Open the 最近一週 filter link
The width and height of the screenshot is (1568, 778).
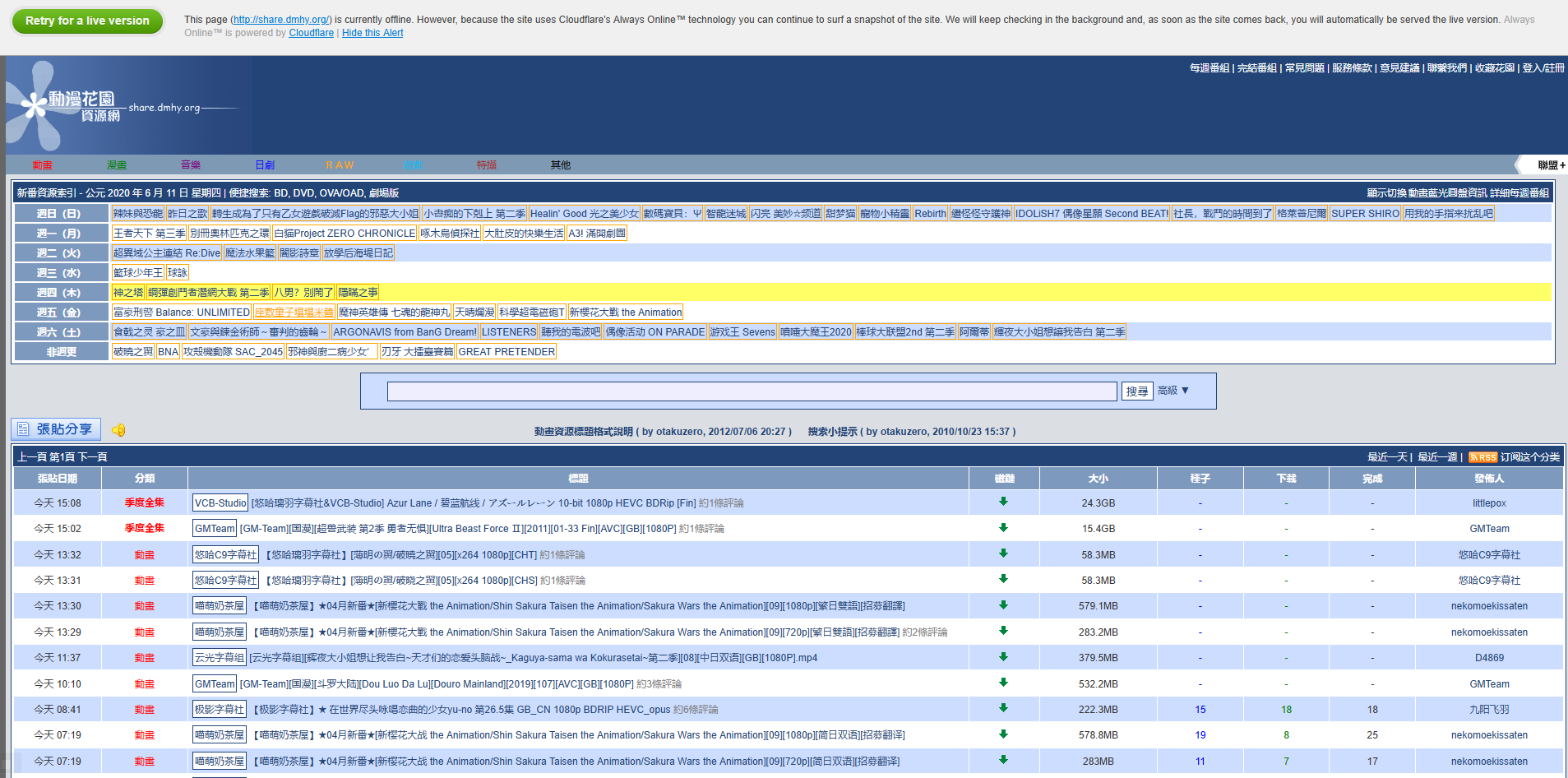click(1437, 457)
